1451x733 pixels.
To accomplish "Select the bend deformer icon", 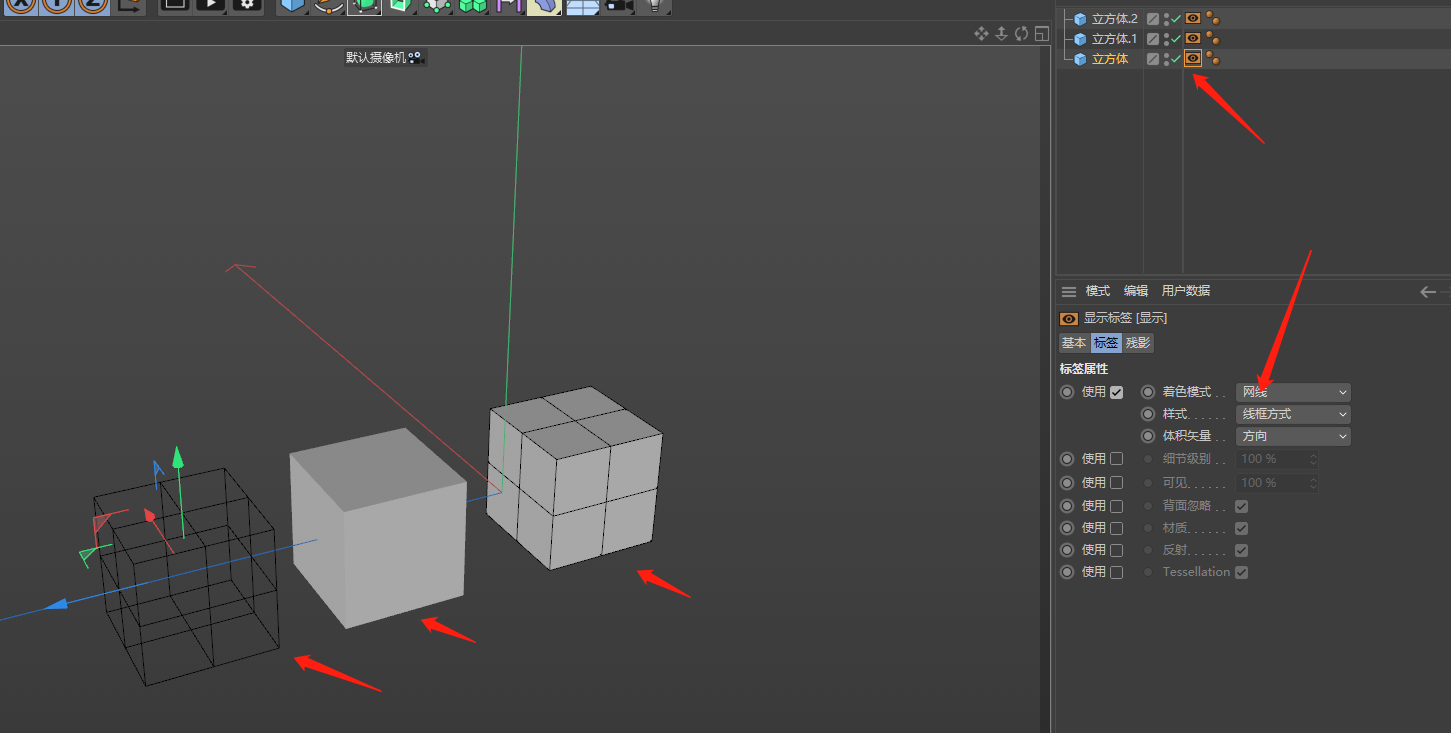I will [x=543, y=5].
